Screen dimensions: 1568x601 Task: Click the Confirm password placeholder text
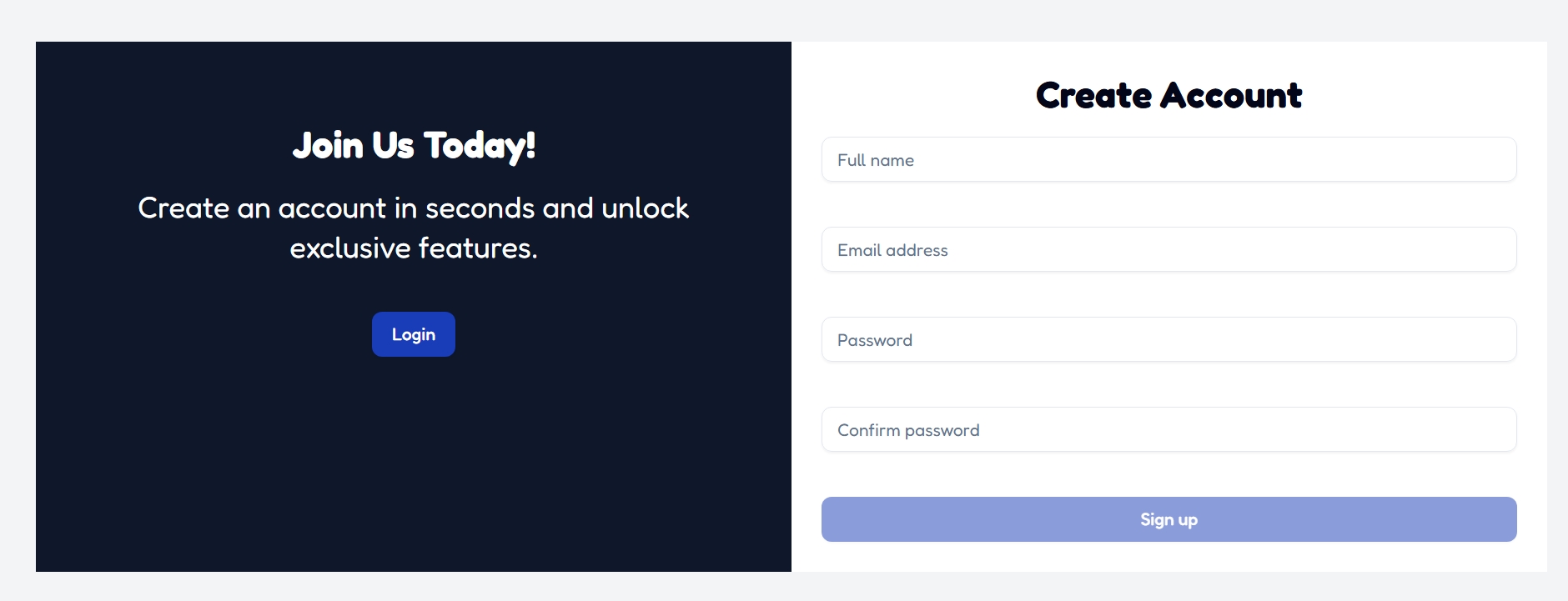(x=908, y=430)
